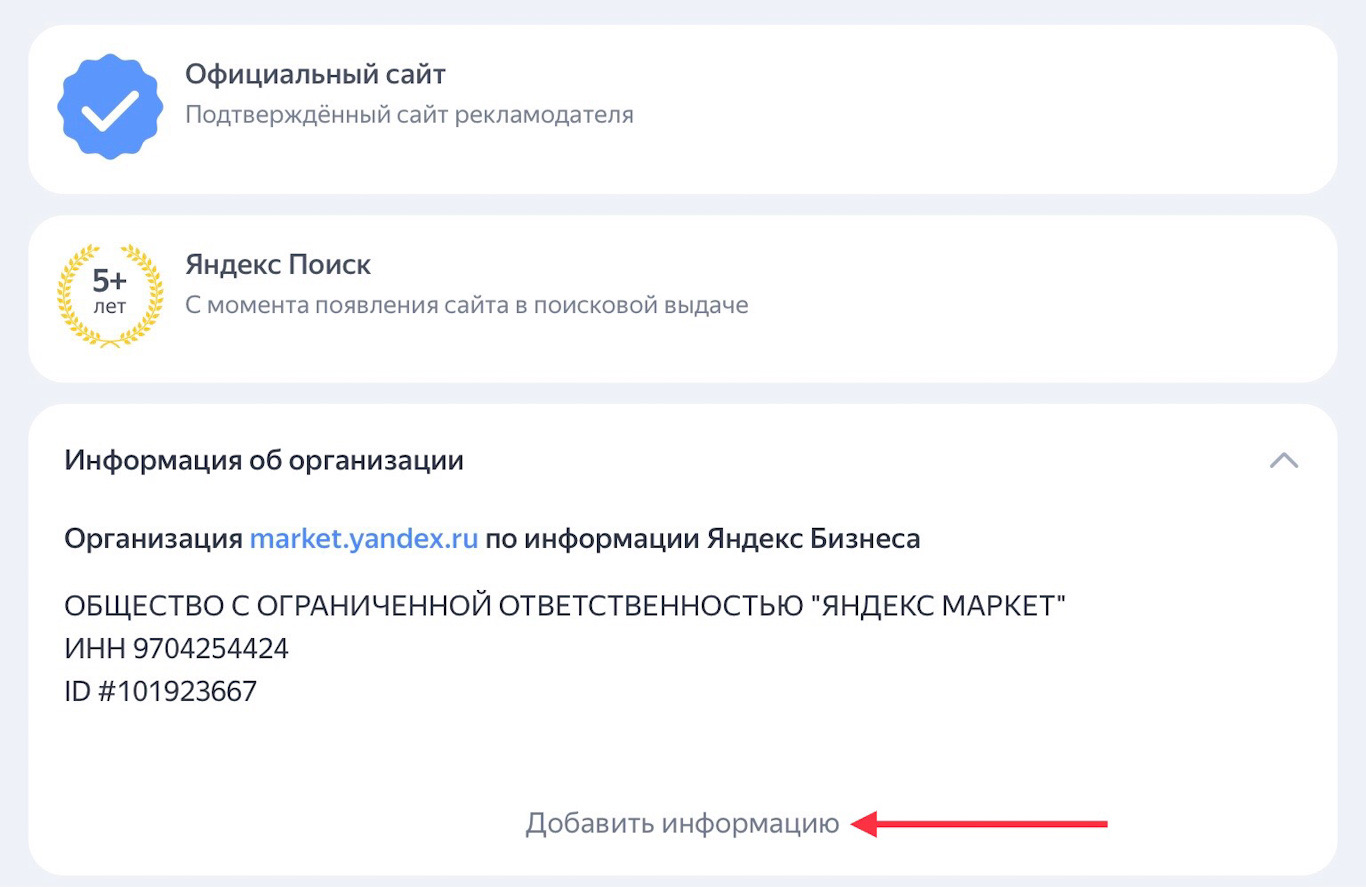
Task: Click the "Добавить информацию" link
Action: tap(682, 824)
